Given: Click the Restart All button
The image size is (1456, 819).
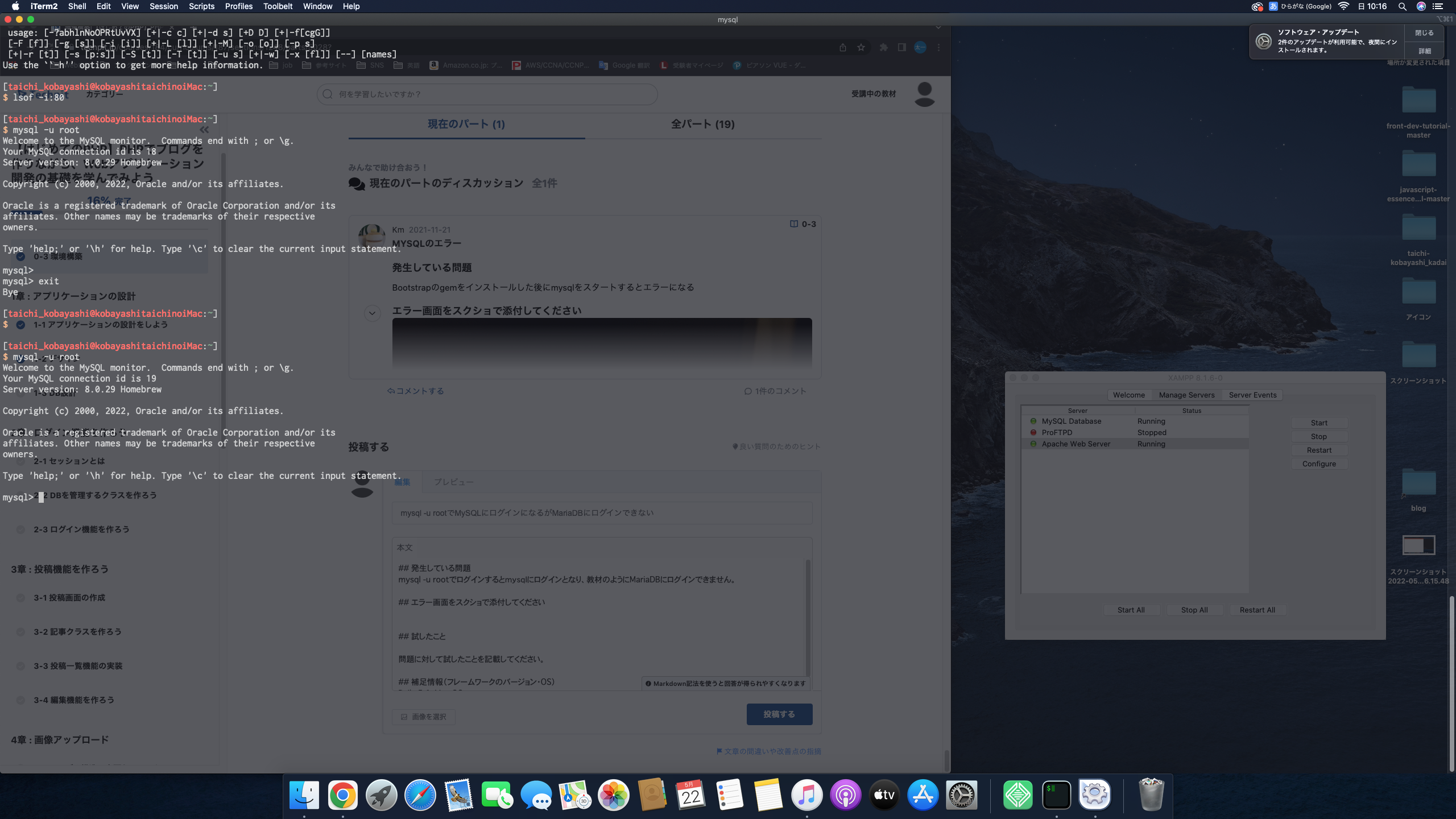Looking at the screenshot, I should click(1257, 610).
